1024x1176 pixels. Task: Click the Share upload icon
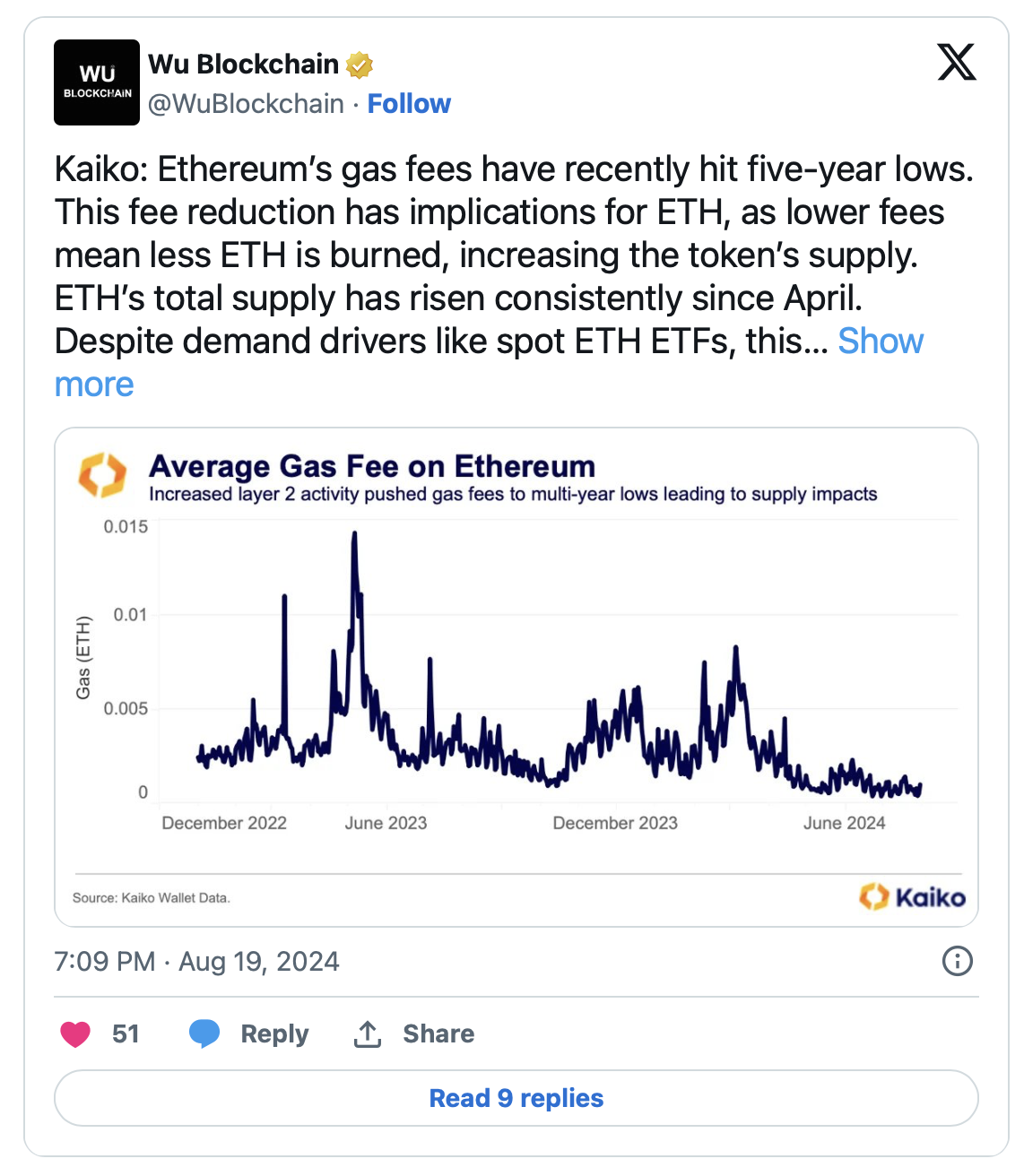click(x=369, y=1032)
